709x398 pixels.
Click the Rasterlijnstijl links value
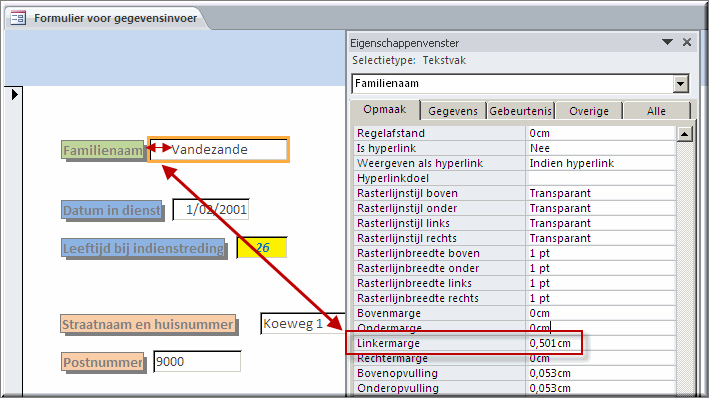[x=601, y=223]
